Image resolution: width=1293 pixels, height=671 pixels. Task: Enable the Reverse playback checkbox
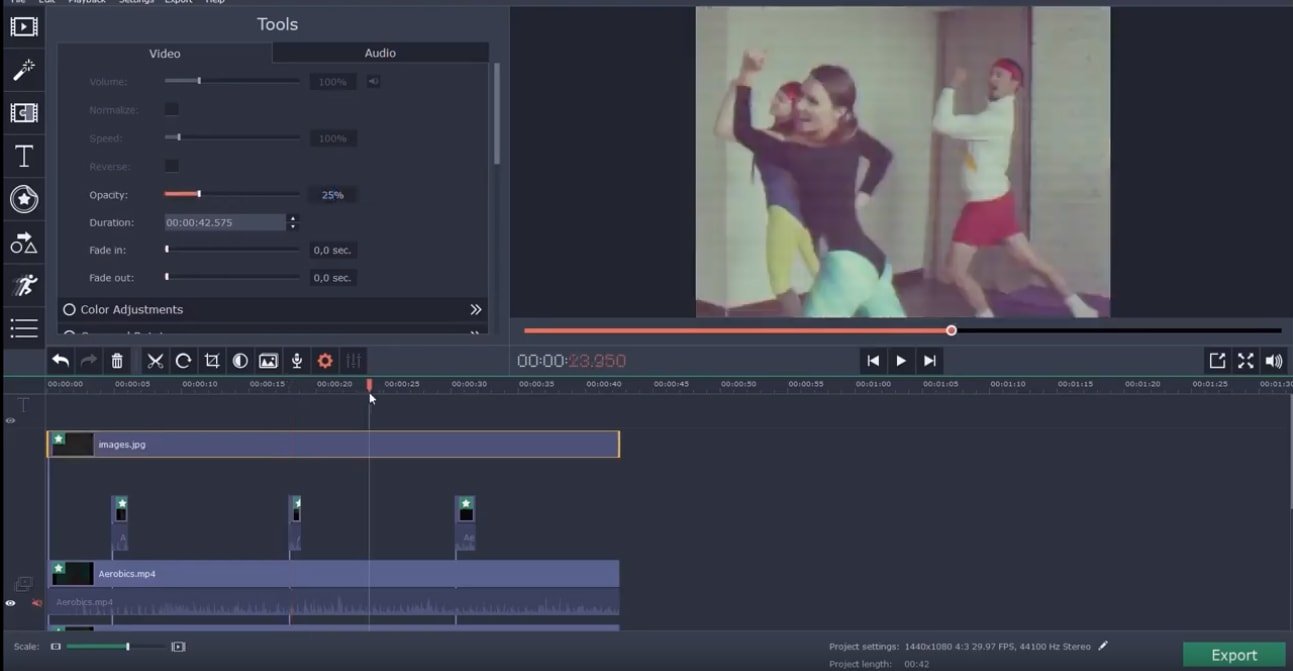[172, 165]
